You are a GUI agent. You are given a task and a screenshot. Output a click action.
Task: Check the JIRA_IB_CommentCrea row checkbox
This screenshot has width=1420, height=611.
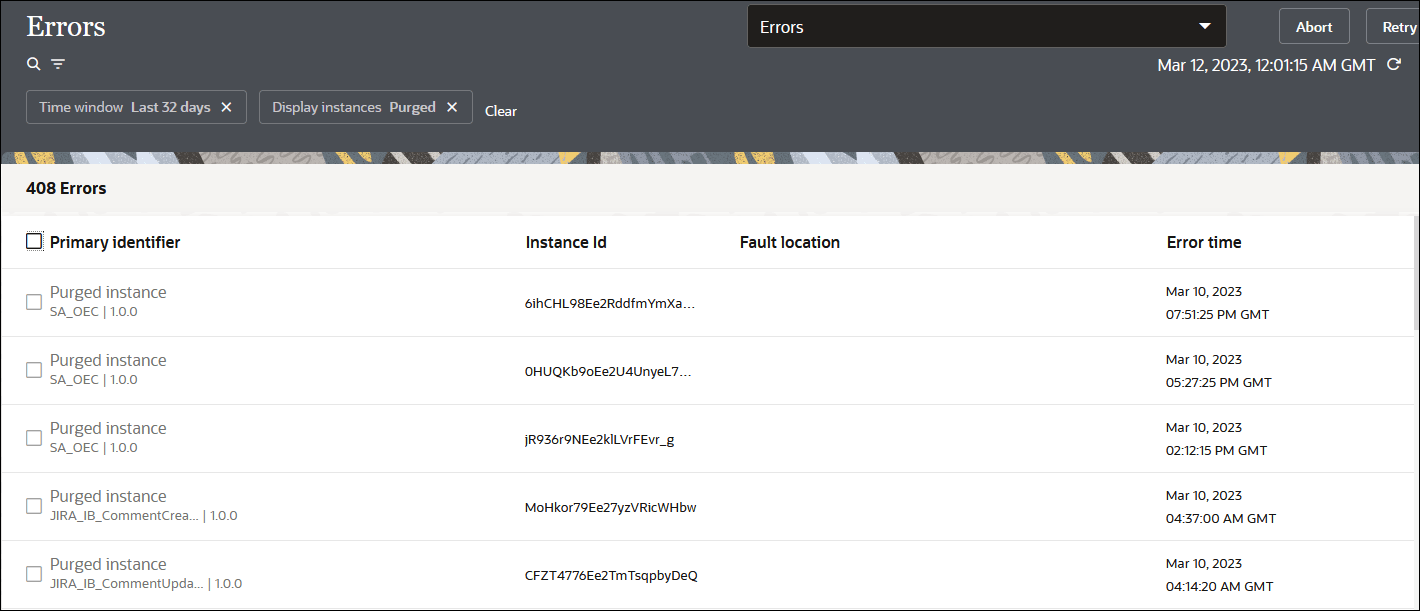tap(33, 505)
